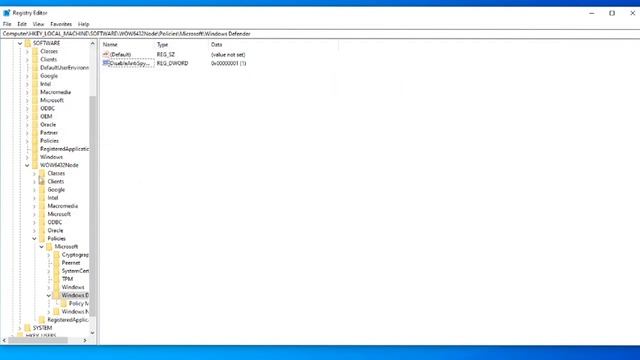Click the SystemCertificates folder icon

(x=57, y=271)
